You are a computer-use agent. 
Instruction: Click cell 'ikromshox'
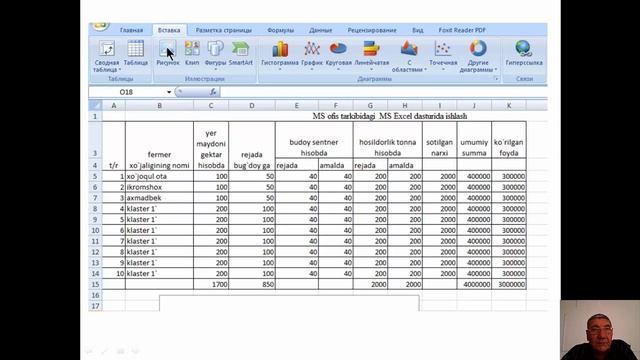pyautogui.click(x=159, y=187)
